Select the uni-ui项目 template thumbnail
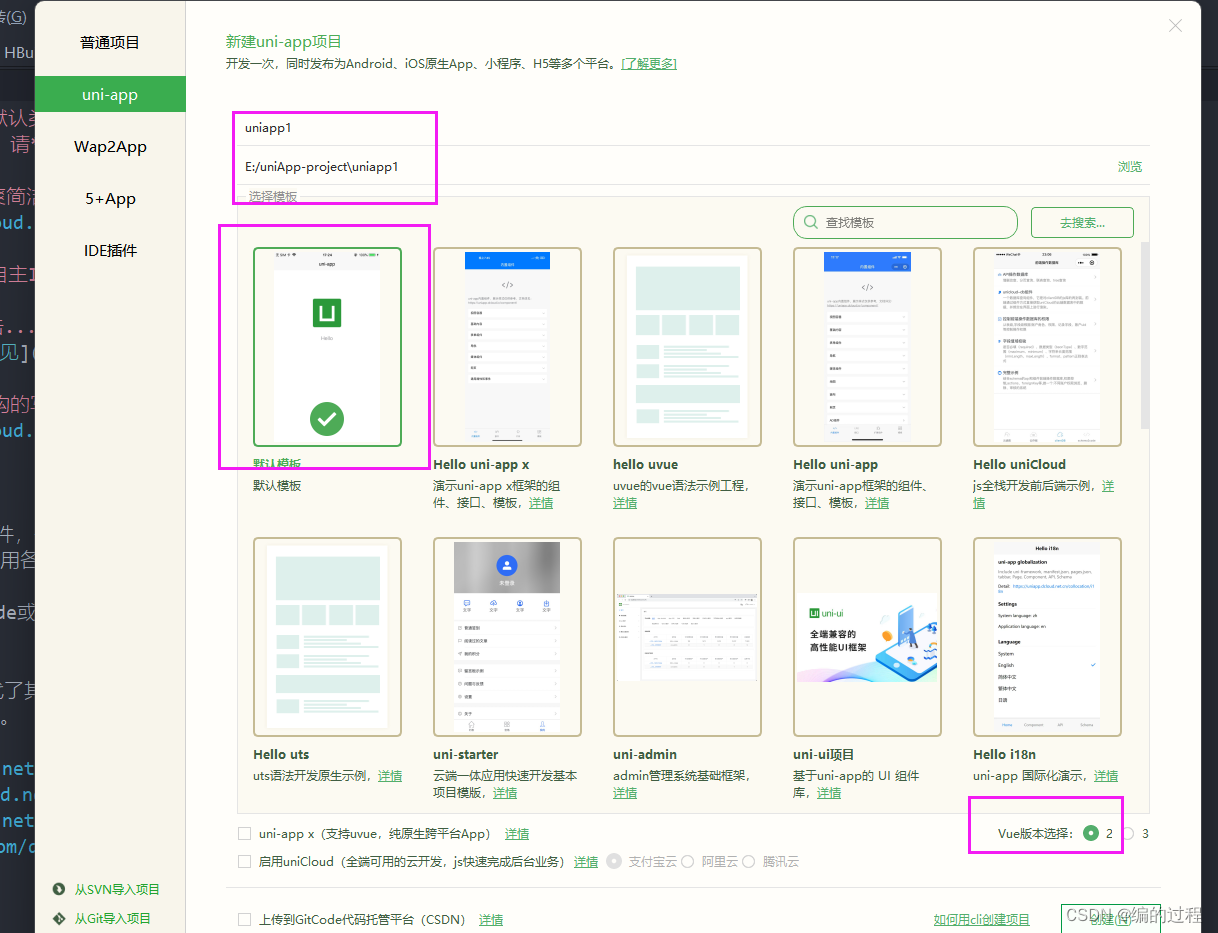The image size is (1218, 933). 867,637
